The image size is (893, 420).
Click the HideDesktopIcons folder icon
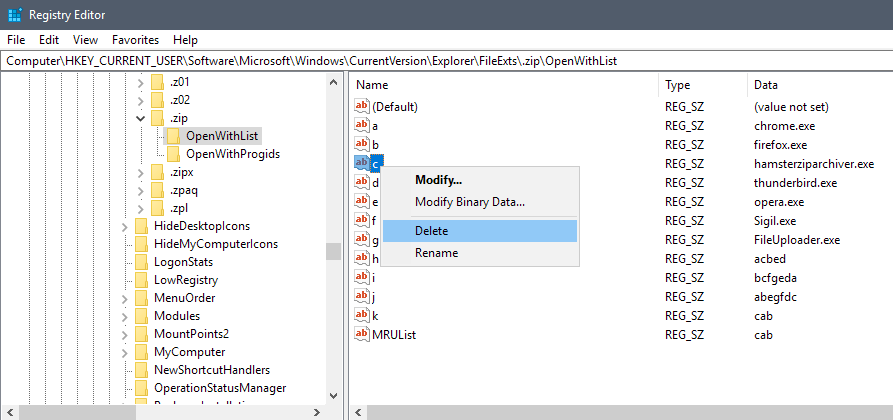[141, 226]
